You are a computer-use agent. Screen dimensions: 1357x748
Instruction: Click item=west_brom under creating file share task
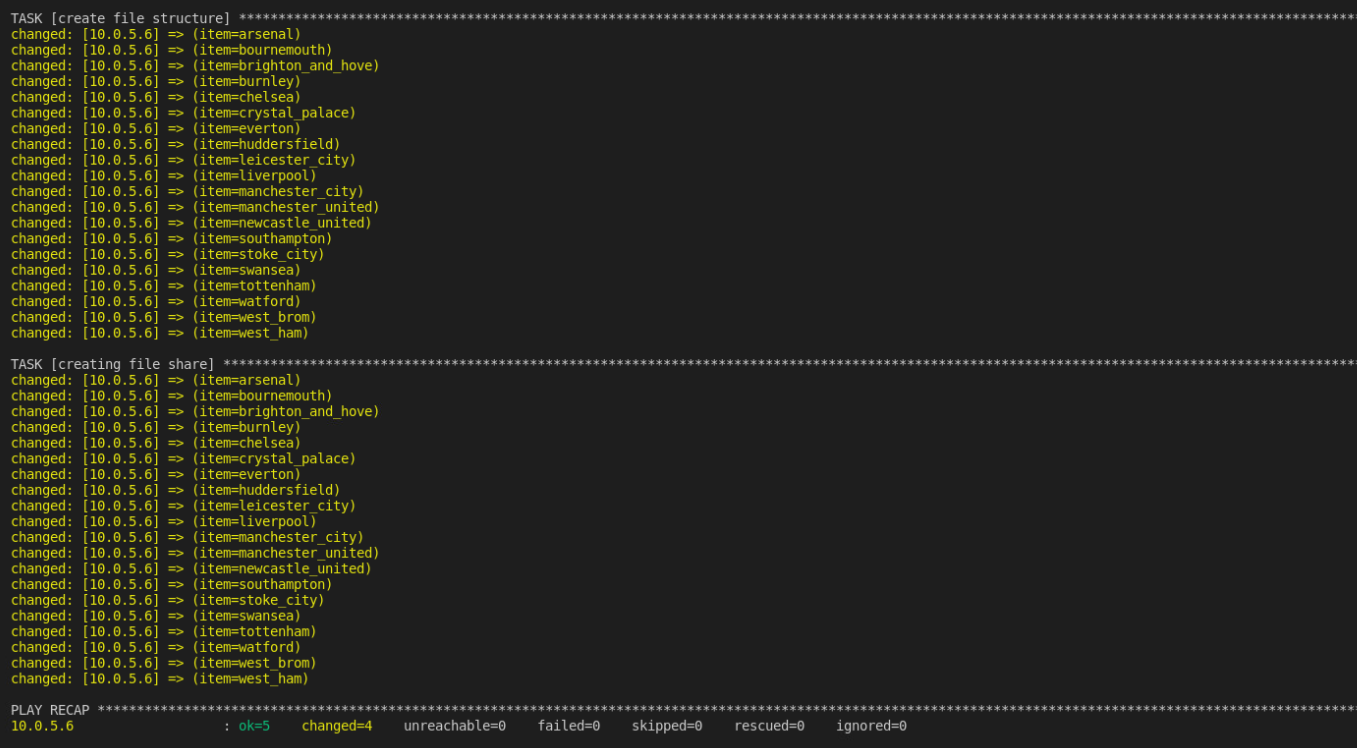(x=254, y=663)
